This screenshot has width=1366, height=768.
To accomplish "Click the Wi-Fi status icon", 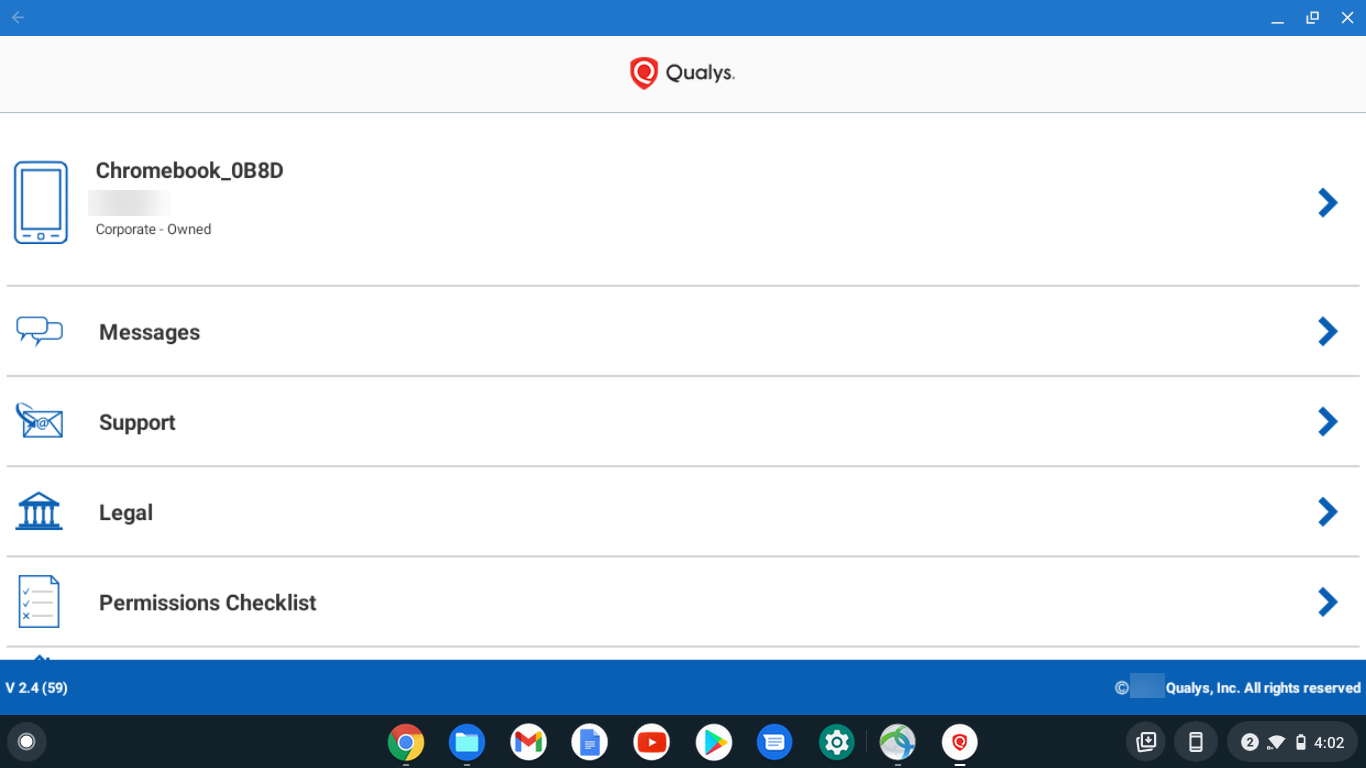I will point(1276,742).
